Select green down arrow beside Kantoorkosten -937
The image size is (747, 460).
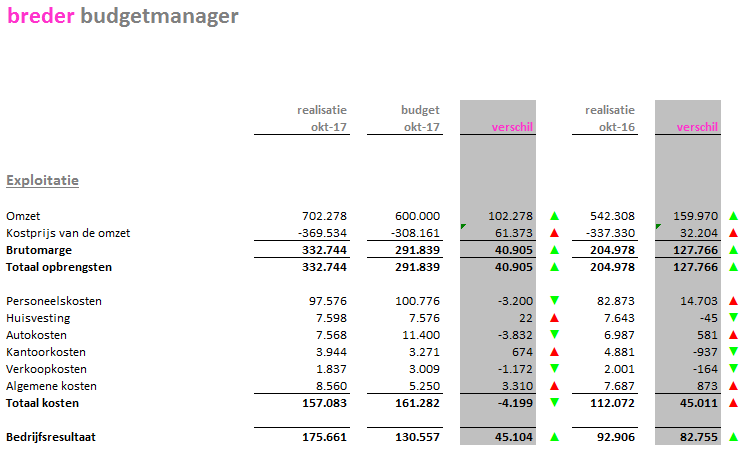(x=734, y=352)
